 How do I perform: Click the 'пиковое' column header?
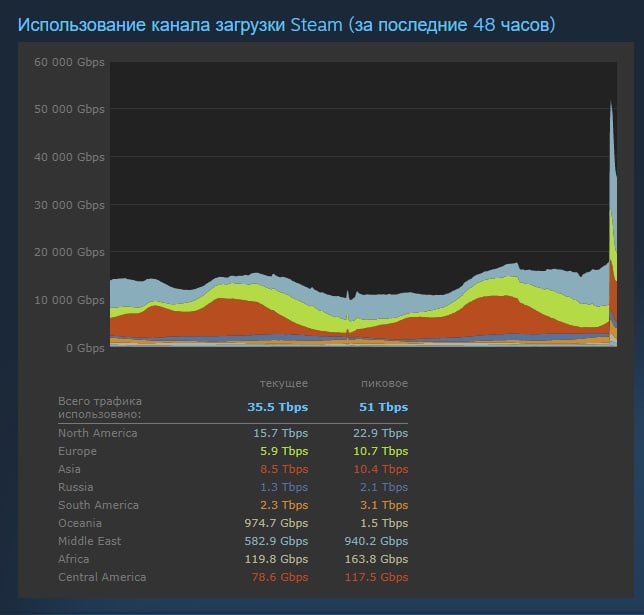pos(384,383)
